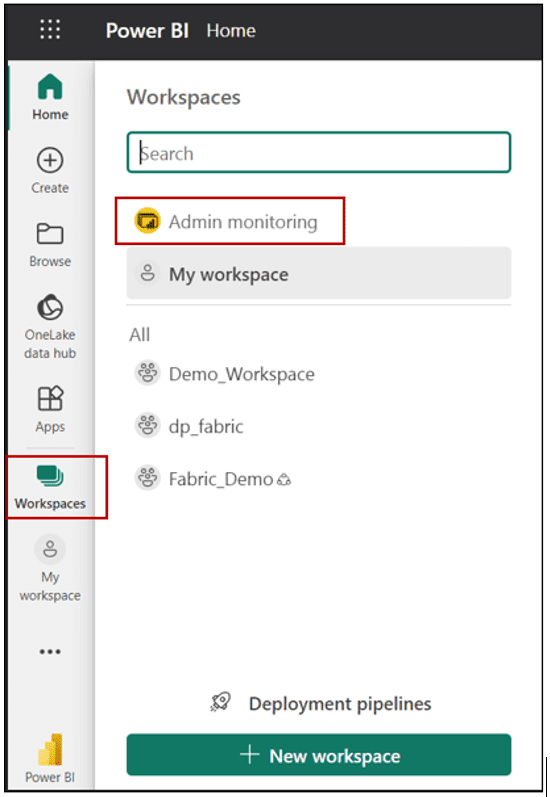Go to Home in the sidebar

pyautogui.click(x=50, y=97)
